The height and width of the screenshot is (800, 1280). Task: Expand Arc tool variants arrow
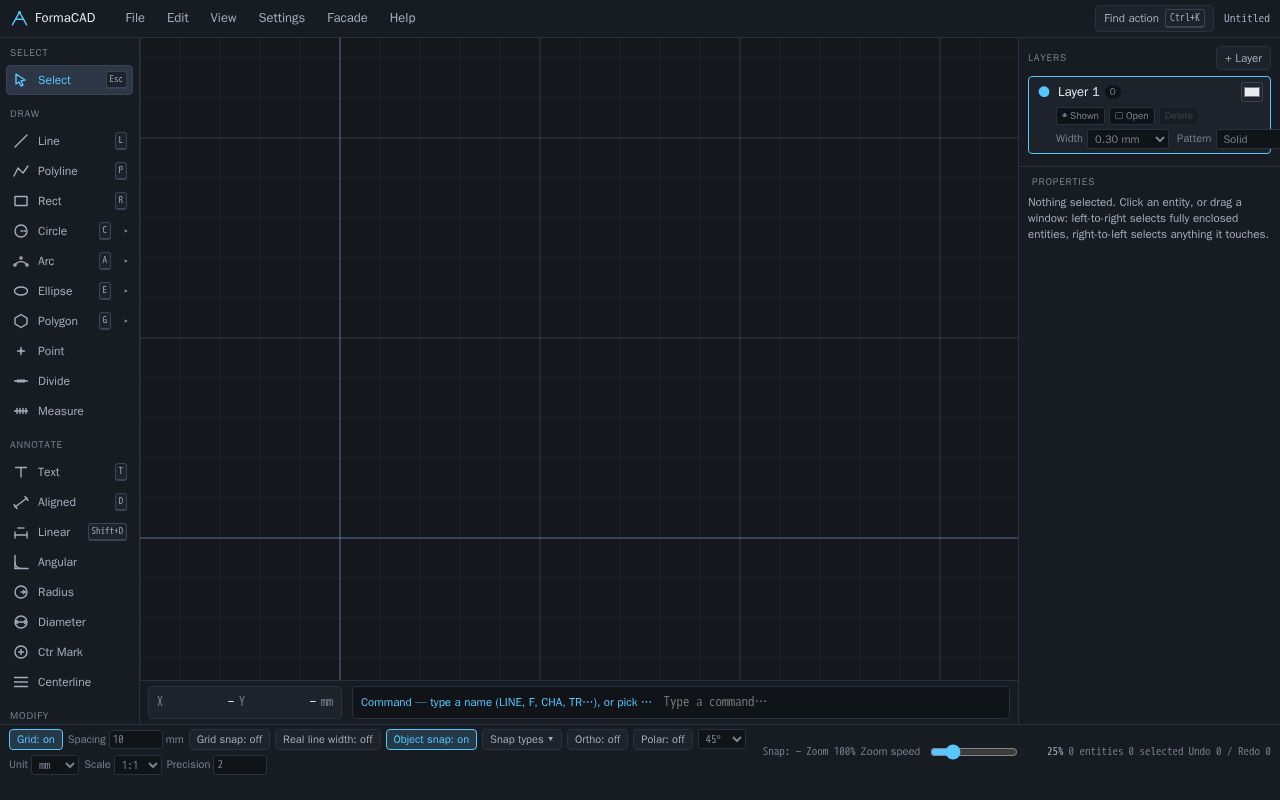pos(126,261)
